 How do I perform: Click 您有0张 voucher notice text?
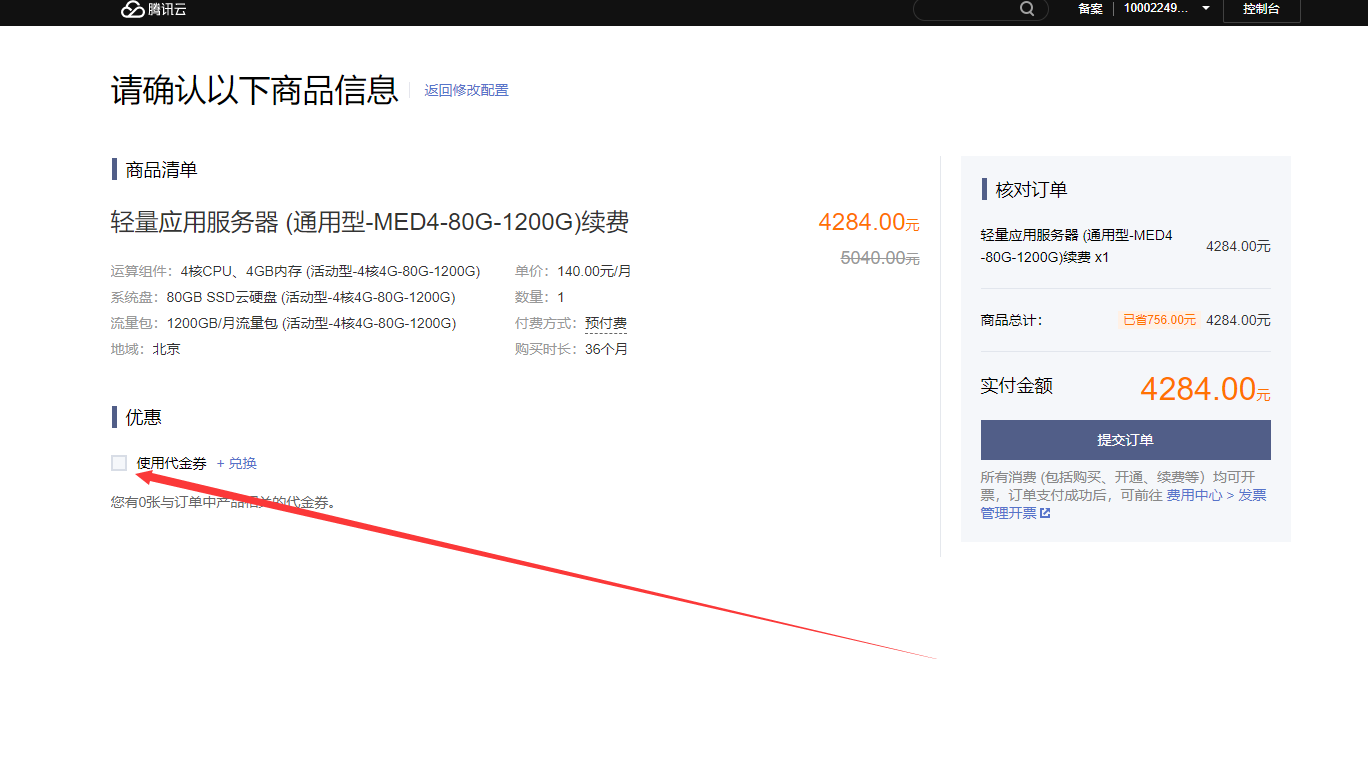coord(223,502)
